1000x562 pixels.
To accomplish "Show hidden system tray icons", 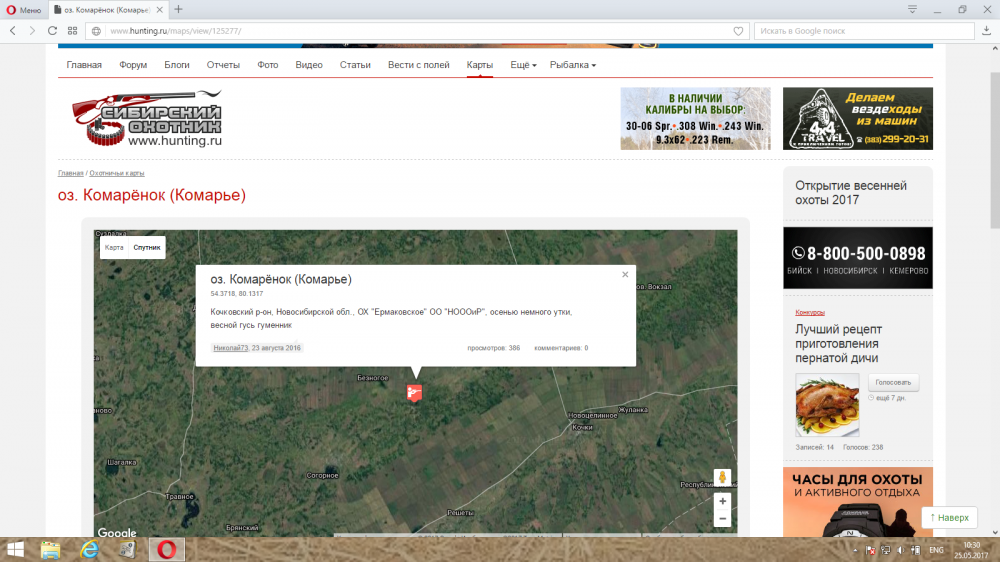I will click(855, 550).
